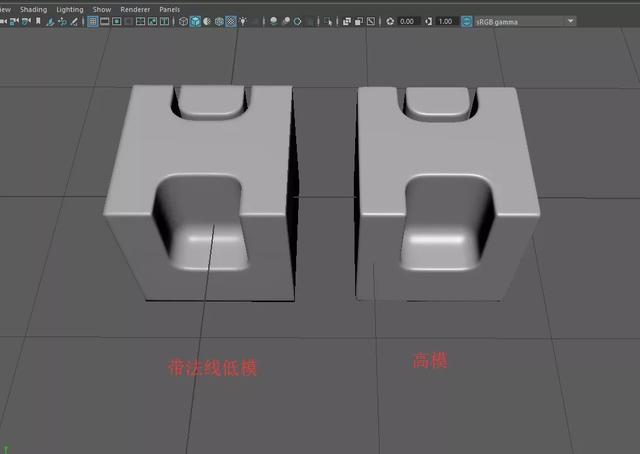Click the X-Ray Joints icon
Screen dimensions: 640x454
pyautogui.click(x=371, y=21)
